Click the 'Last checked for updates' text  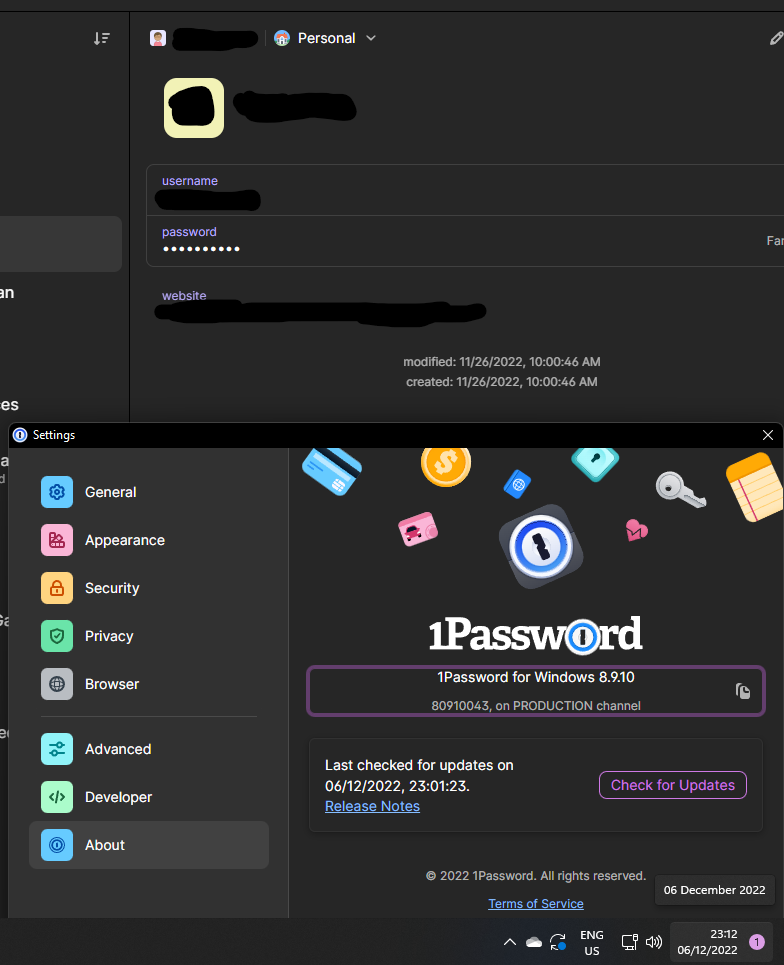coord(419,775)
